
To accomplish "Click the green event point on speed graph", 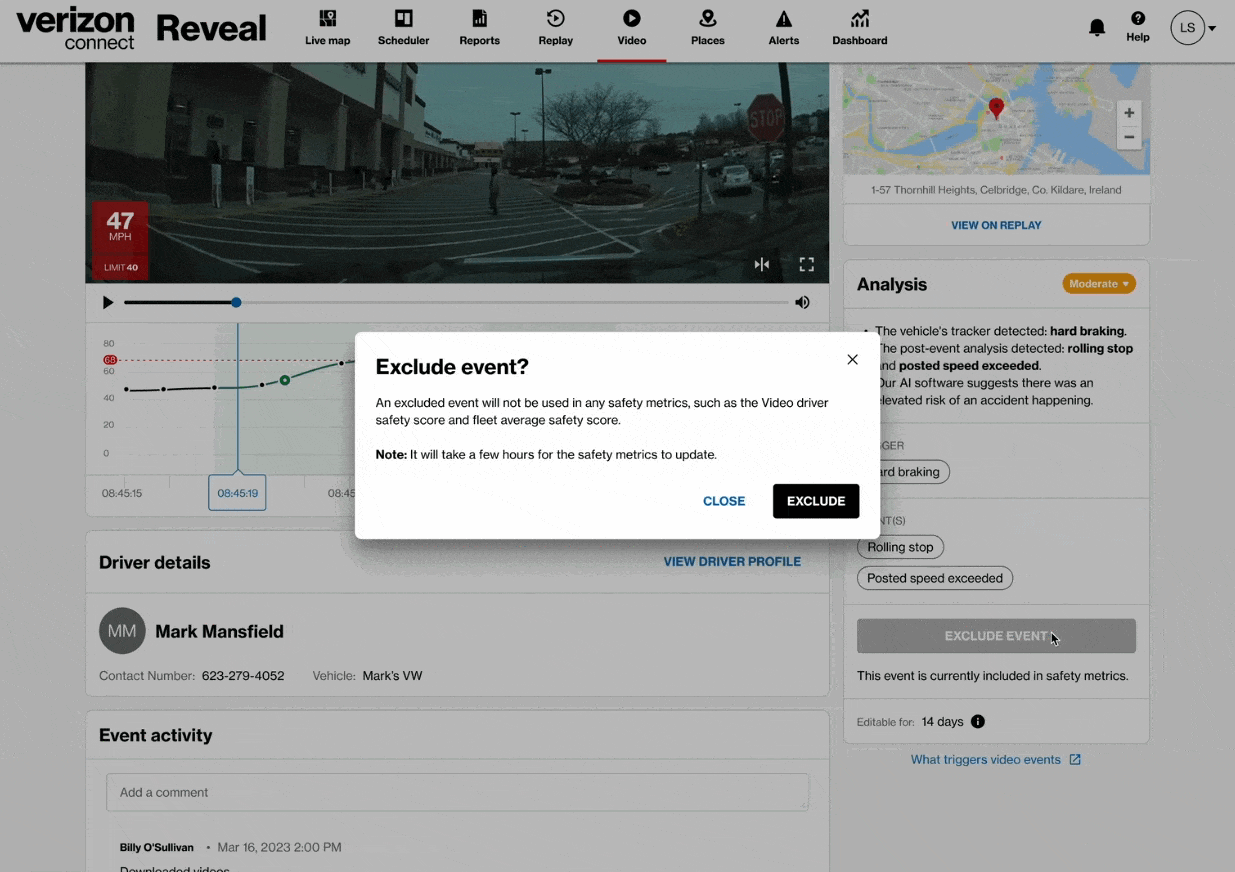I will [285, 380].
